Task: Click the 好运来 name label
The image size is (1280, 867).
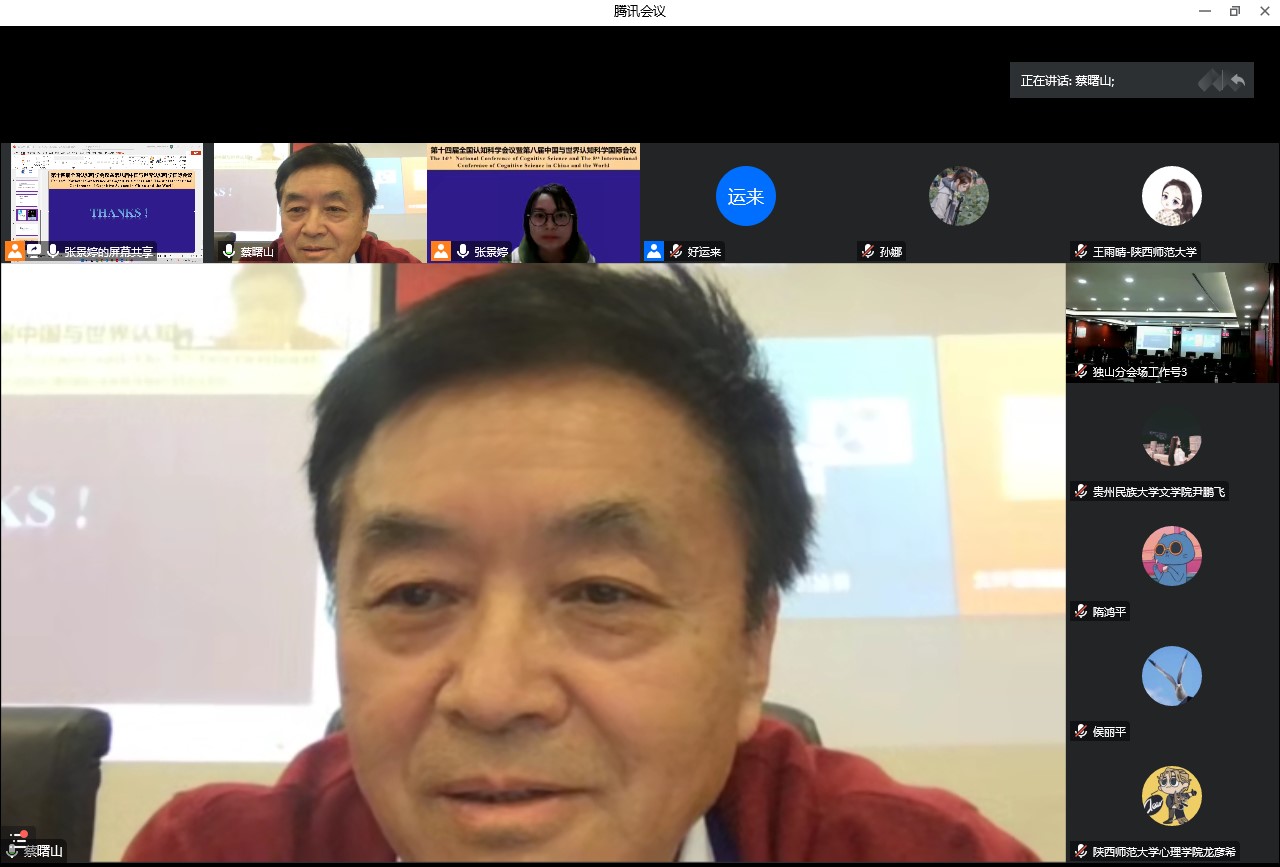Action: 704,252
